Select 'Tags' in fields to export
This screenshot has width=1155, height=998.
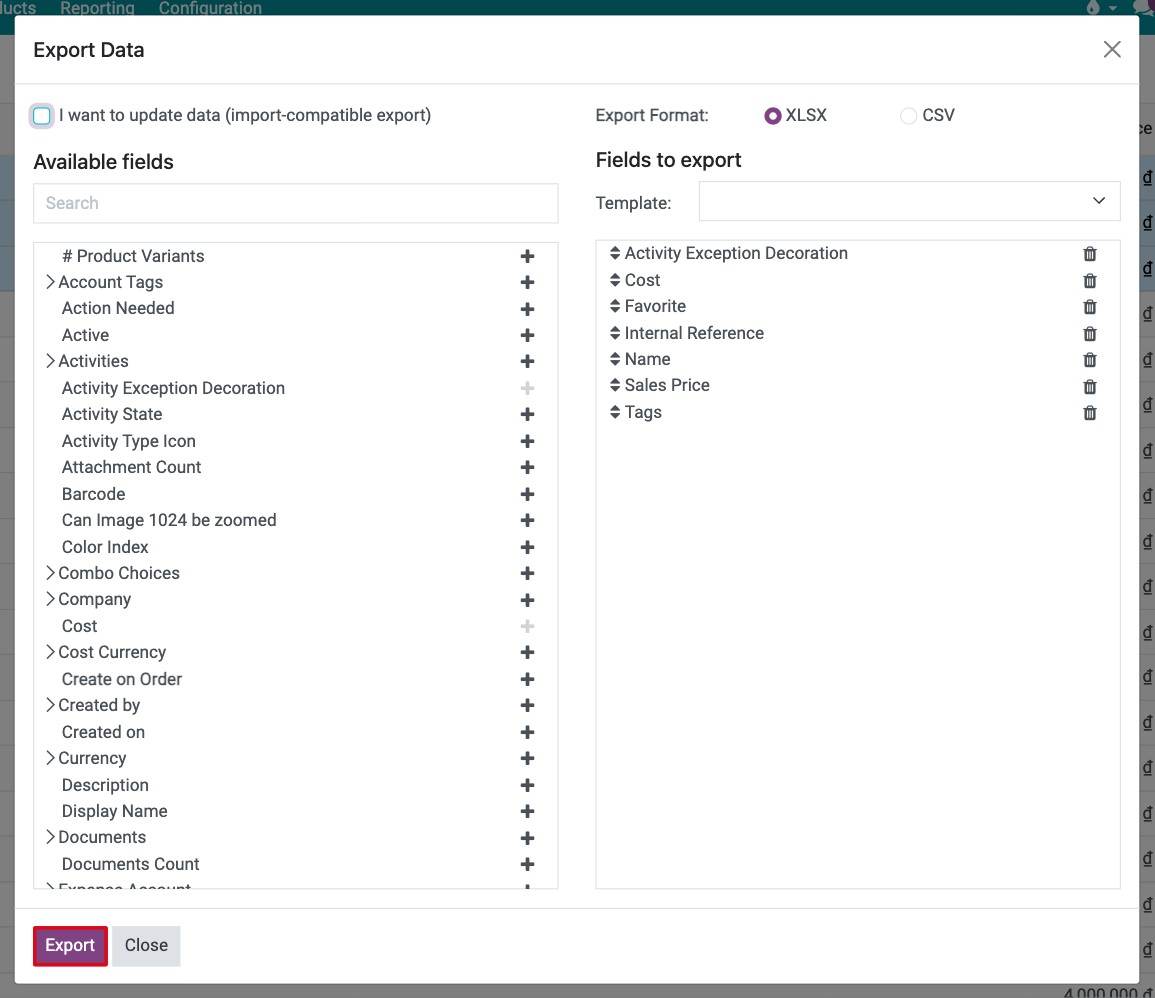(857, 412)
